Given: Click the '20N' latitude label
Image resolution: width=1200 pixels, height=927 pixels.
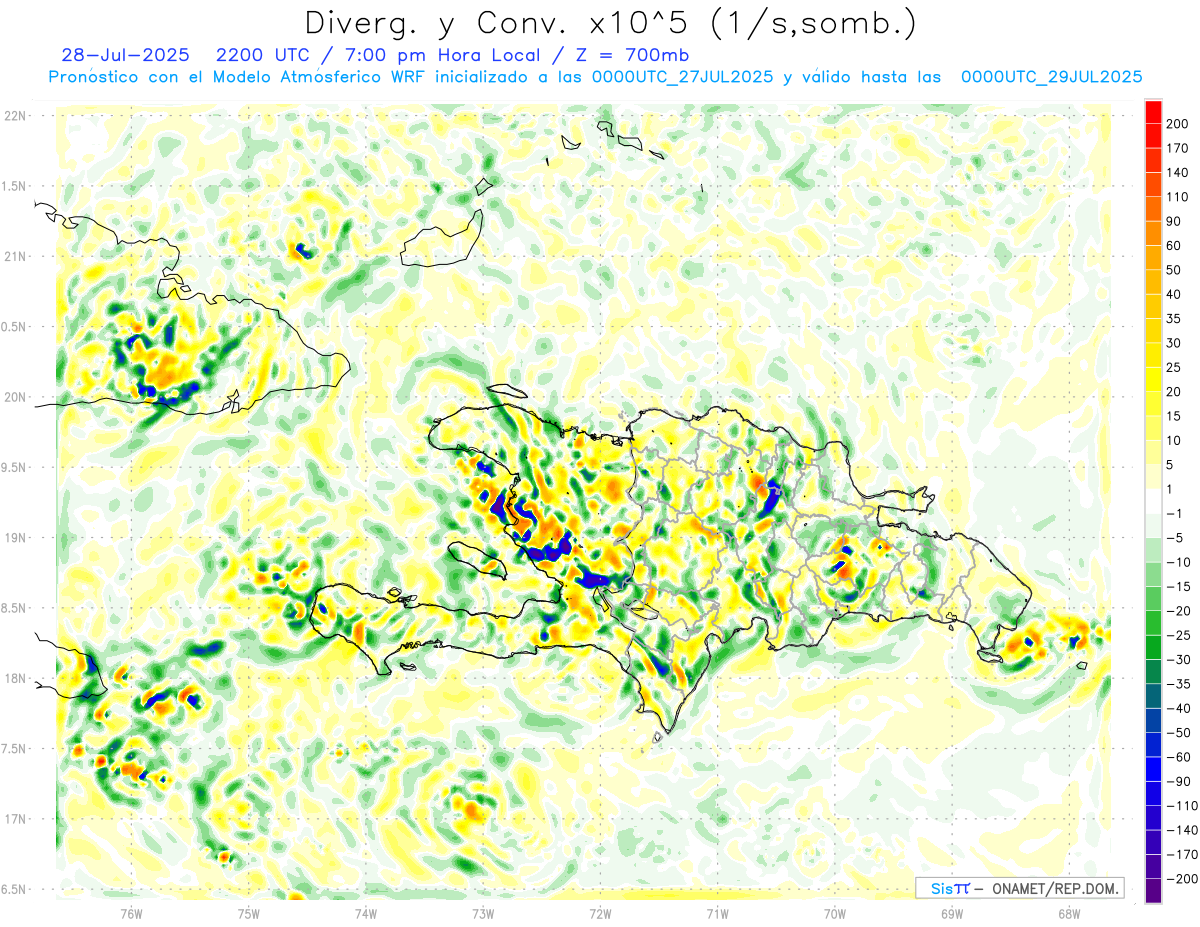Looking at the screenshot, I should coord(15,397).
